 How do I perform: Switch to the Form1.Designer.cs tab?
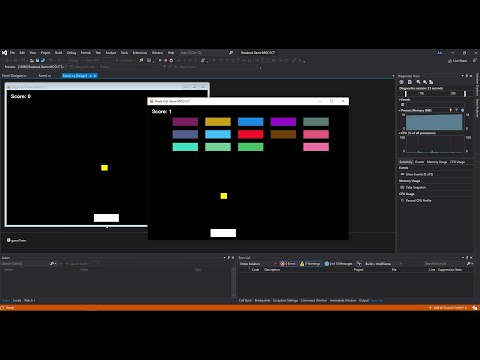14,76
